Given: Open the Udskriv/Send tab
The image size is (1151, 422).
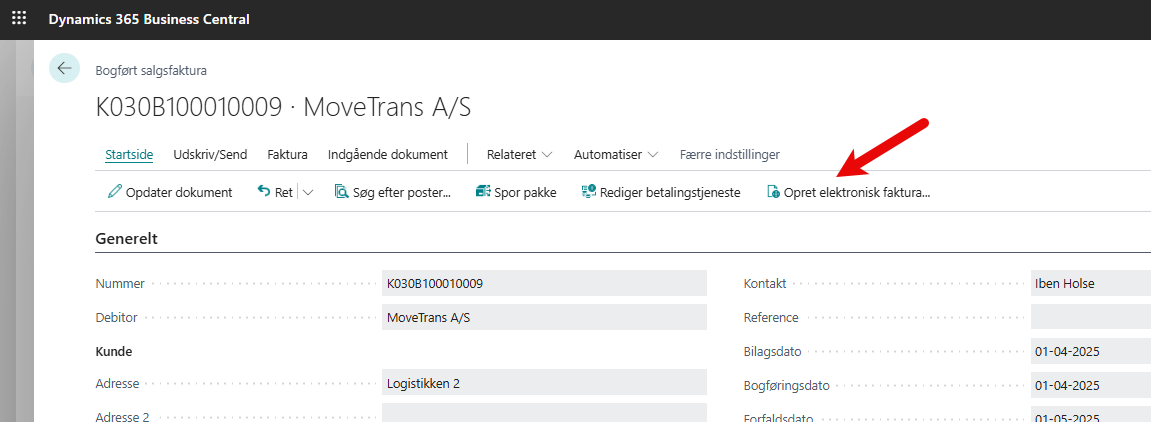Looking at the screenshot, I should pos(210,155).
